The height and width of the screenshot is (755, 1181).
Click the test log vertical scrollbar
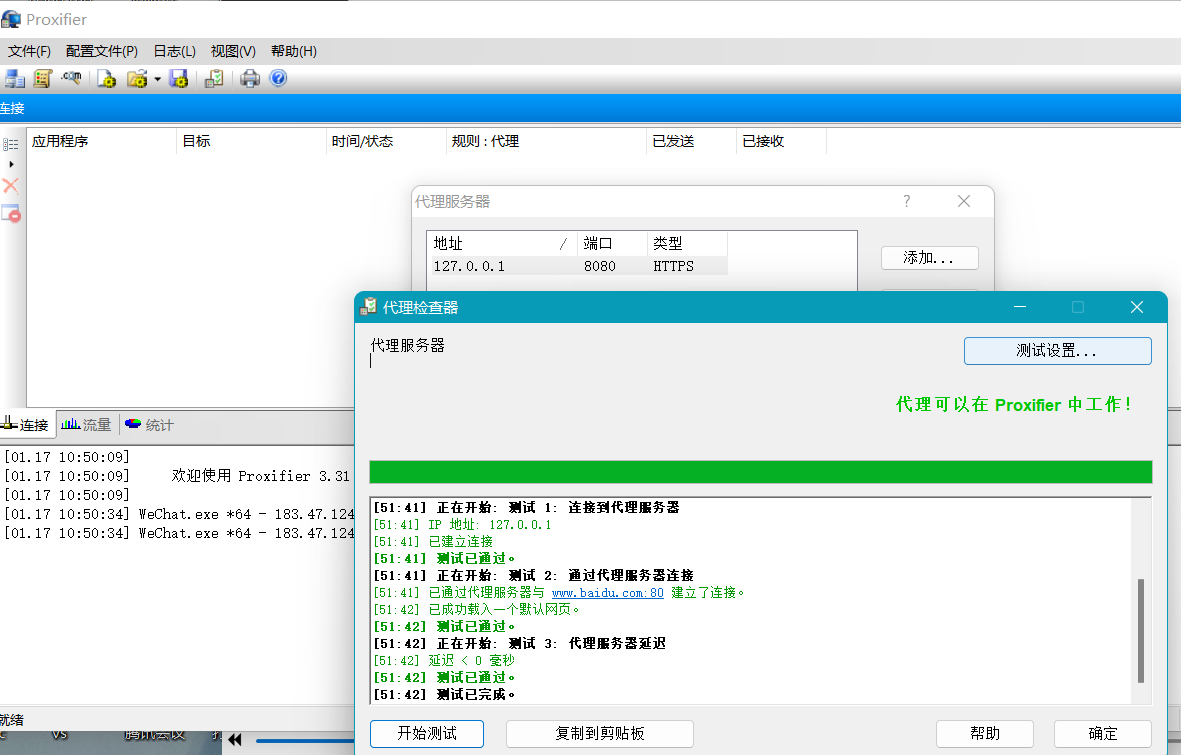[x=1141, y=631]
